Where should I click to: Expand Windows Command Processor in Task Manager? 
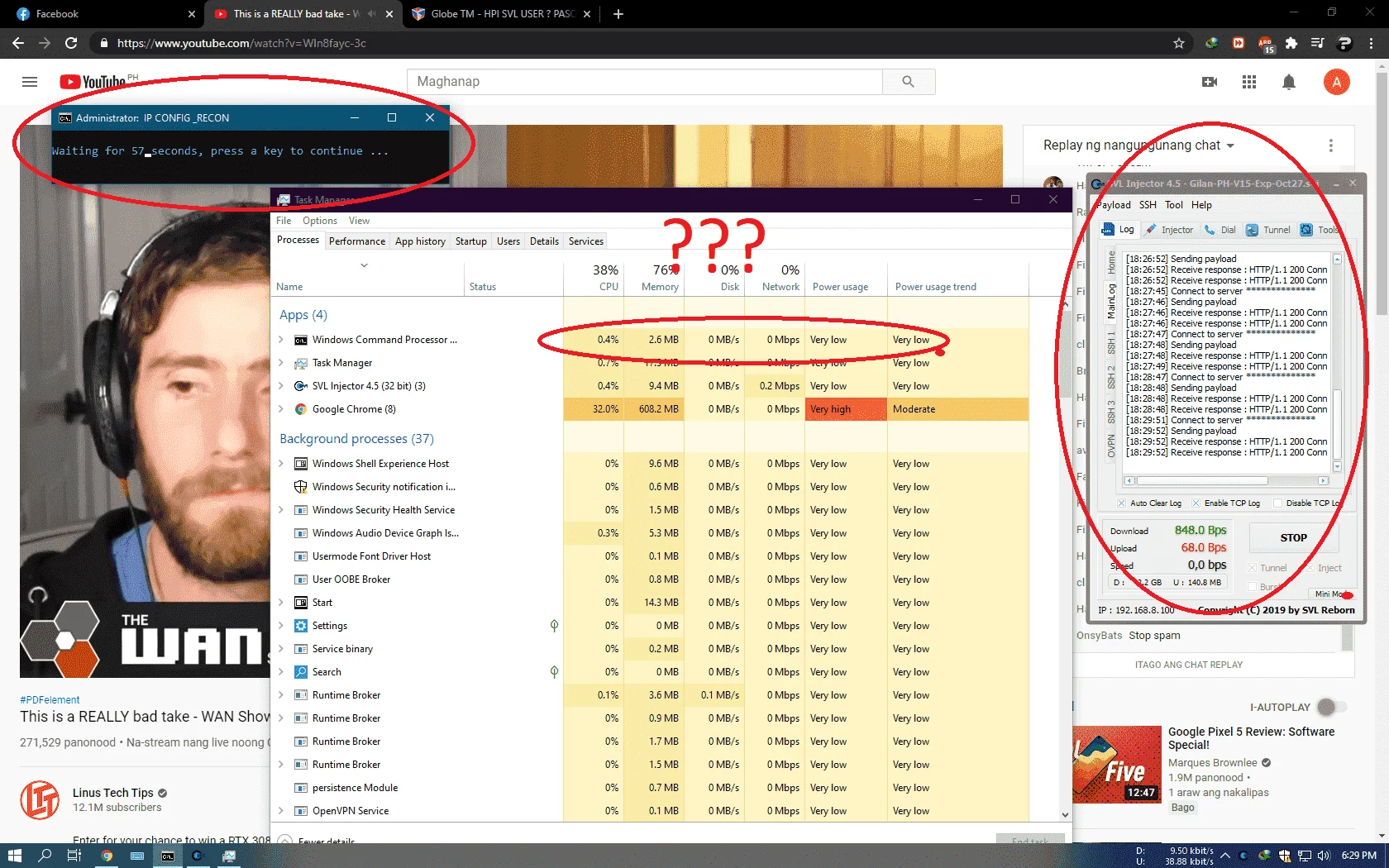pyautogui.click(x=281, y=340)
